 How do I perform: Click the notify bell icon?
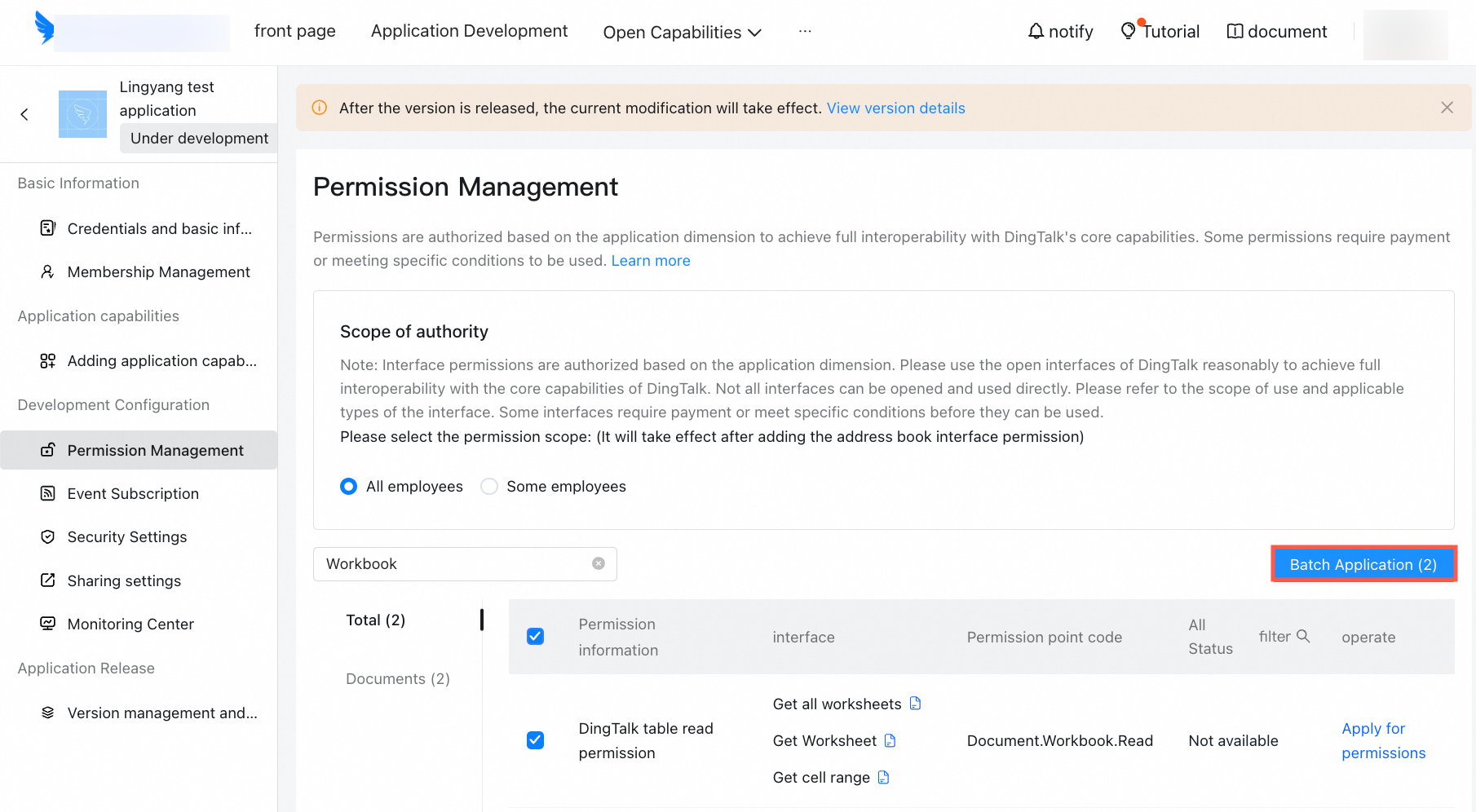click(x=1036, y=31)
